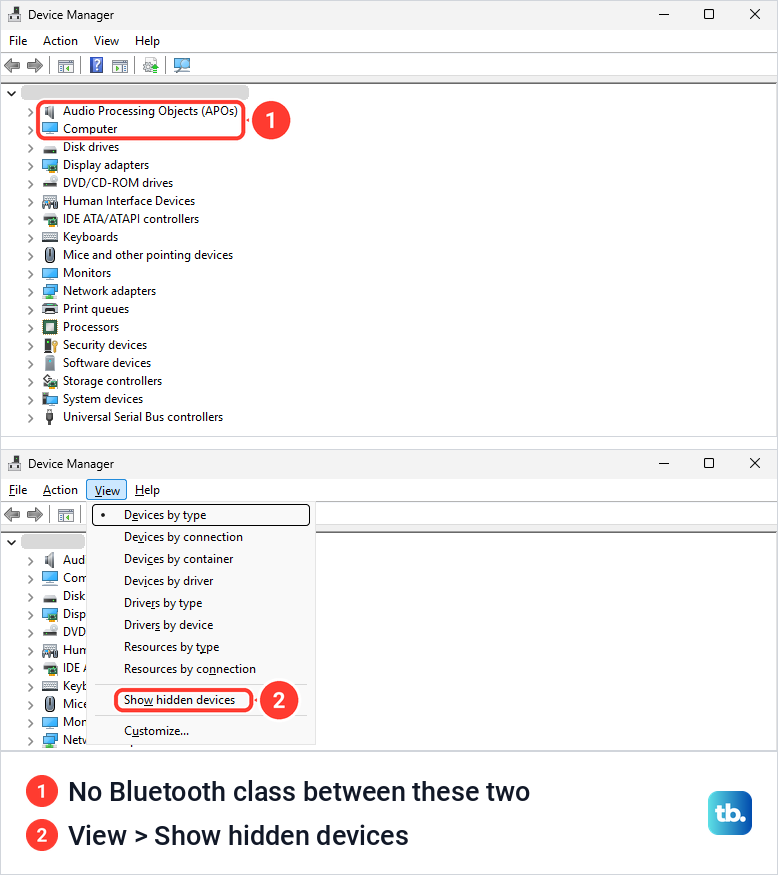Click the Security devices key icon
The width and height of the screenshot is (778, 875).
(x=50, y=345)
